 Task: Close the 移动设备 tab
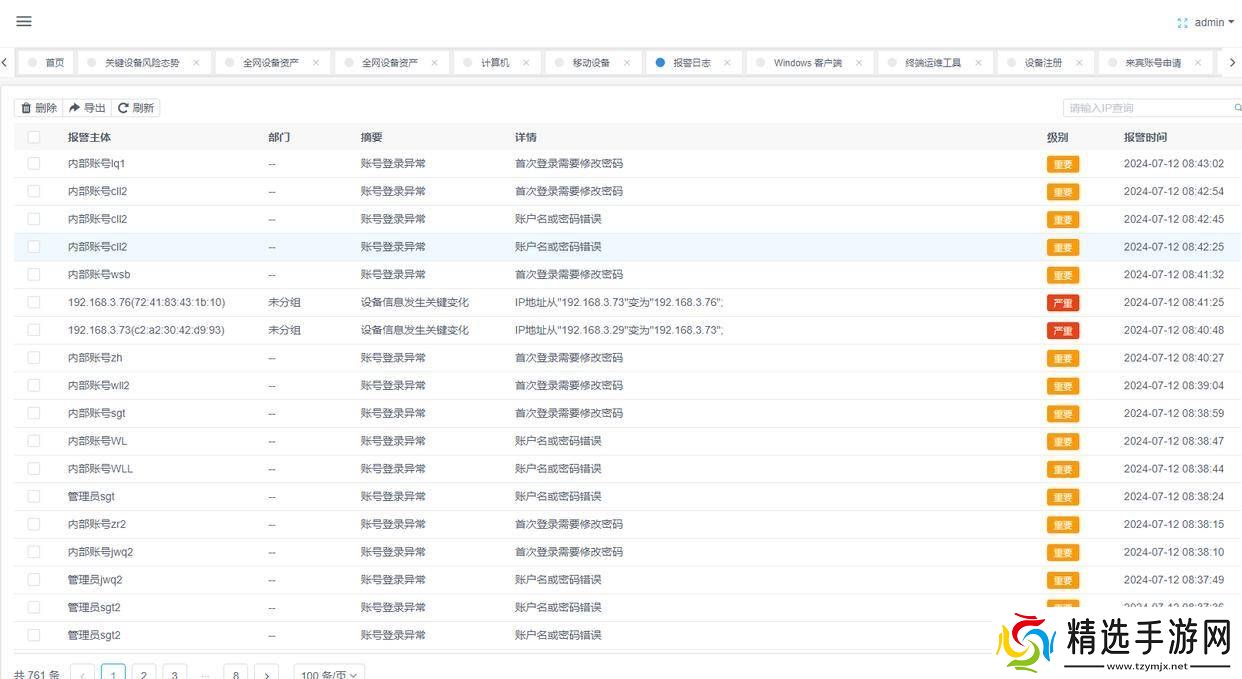coord(627,63)
